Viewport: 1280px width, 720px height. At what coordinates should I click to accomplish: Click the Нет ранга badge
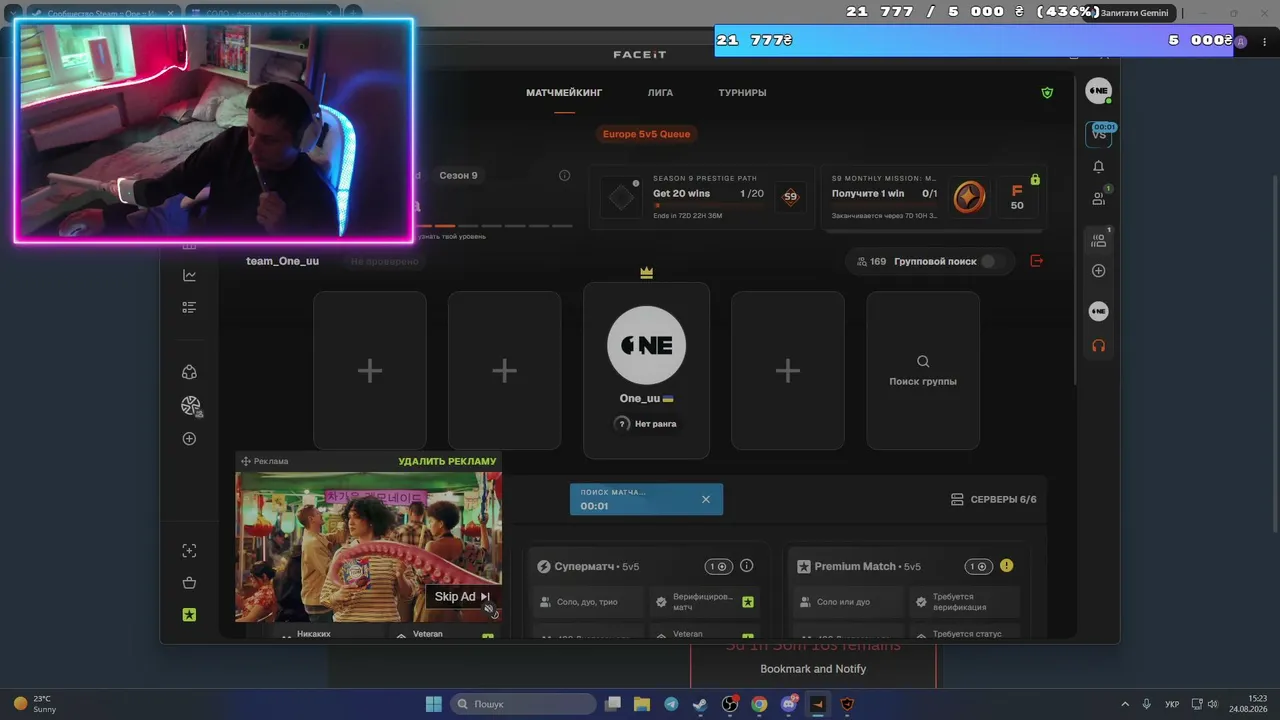[x=646, y=424]
